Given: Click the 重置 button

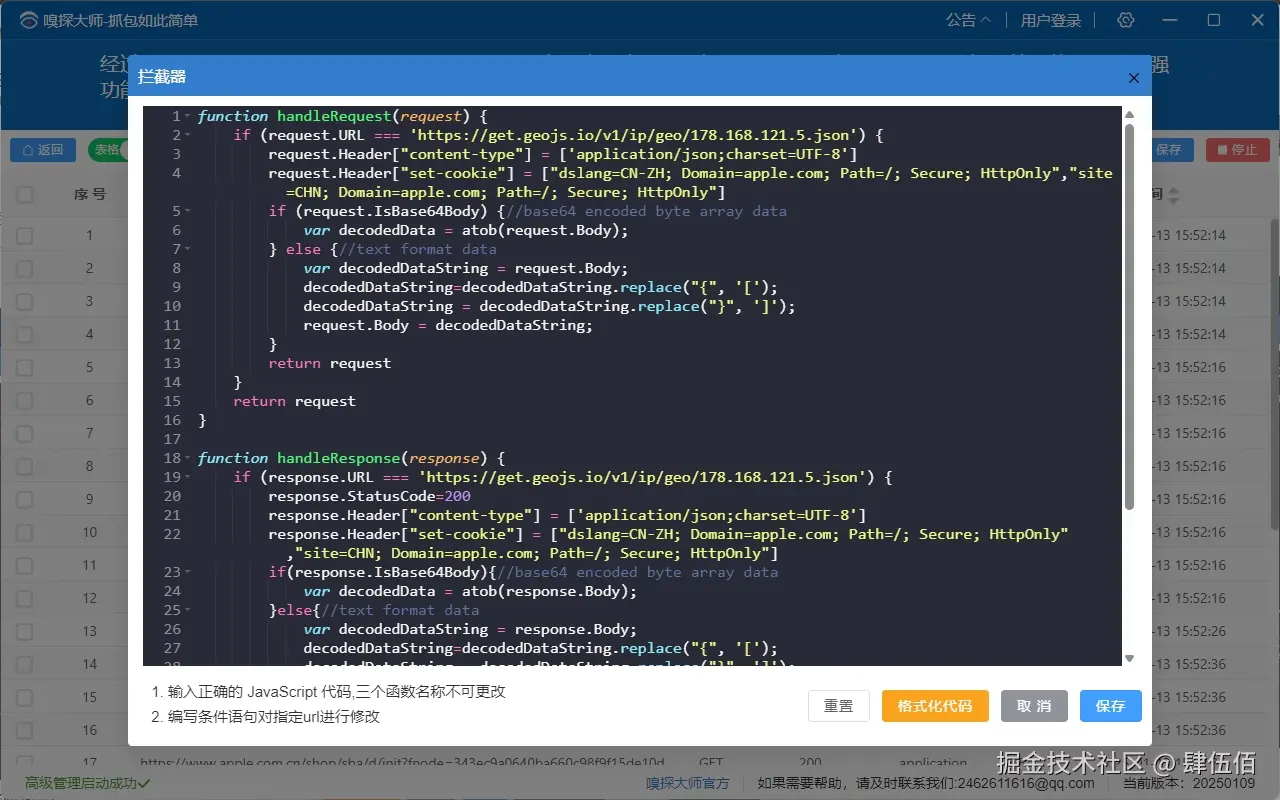Looking at the screenshot, I should [839, 706].
